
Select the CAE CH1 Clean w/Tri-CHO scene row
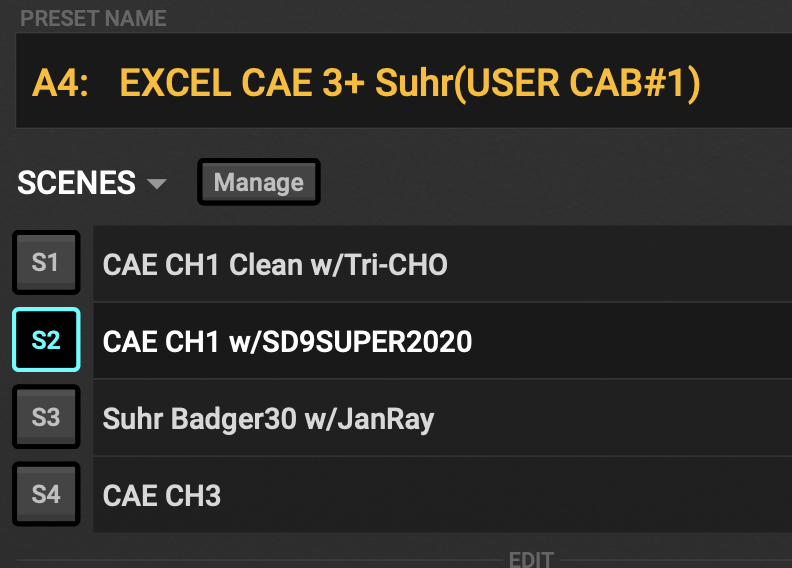click(442, 264)
